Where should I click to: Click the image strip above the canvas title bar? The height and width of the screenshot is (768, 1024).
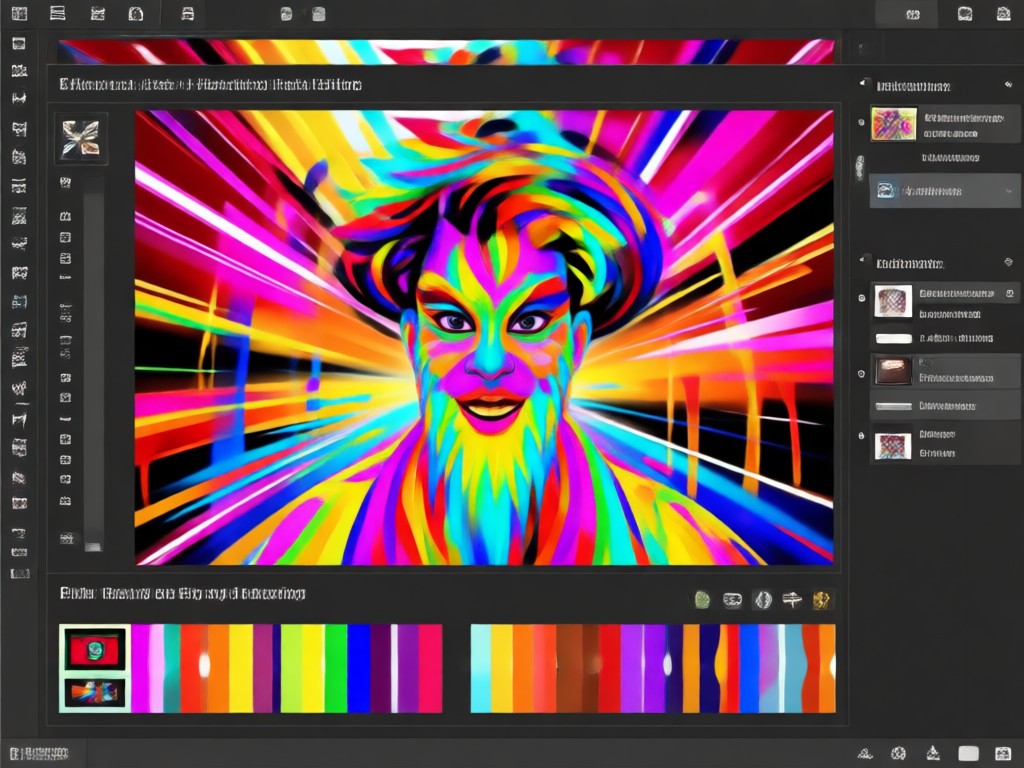click(446, 52)
